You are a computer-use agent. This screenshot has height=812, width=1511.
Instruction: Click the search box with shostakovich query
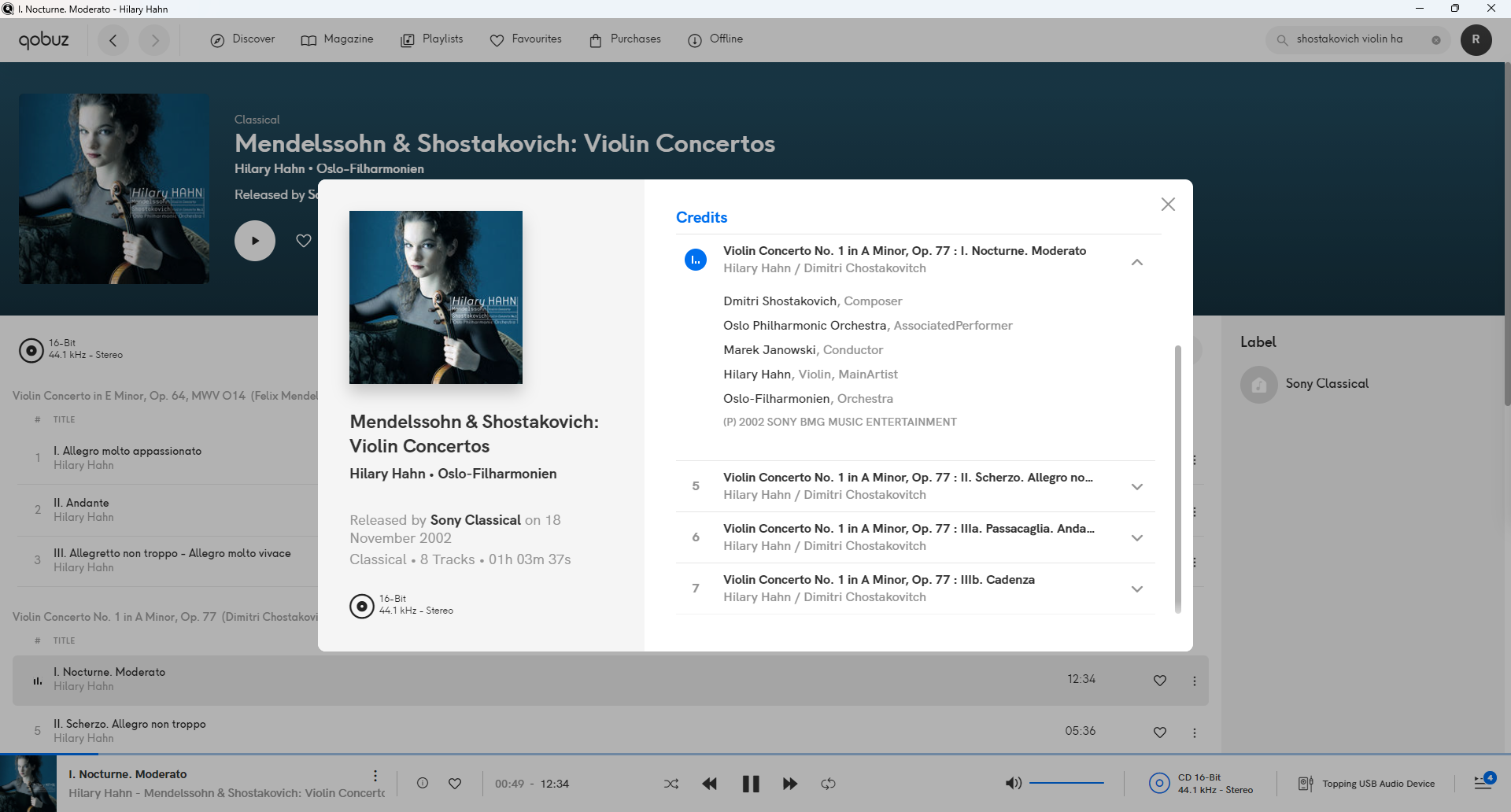1350,39
